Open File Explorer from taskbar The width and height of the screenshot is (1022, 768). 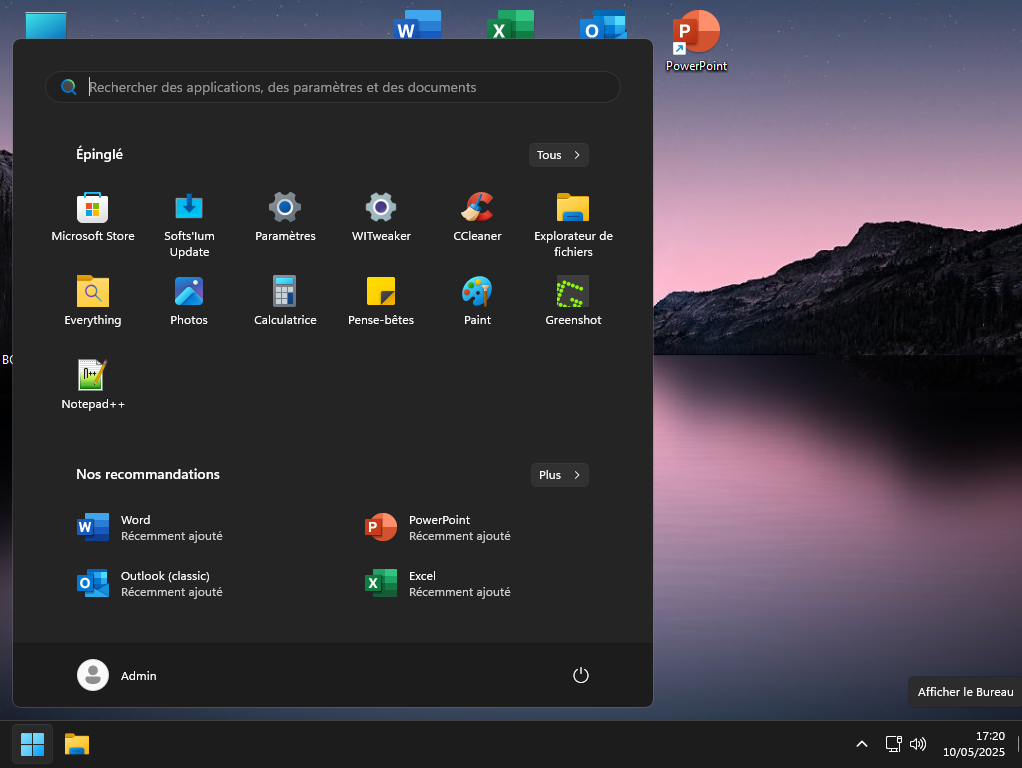click(77, 744)
